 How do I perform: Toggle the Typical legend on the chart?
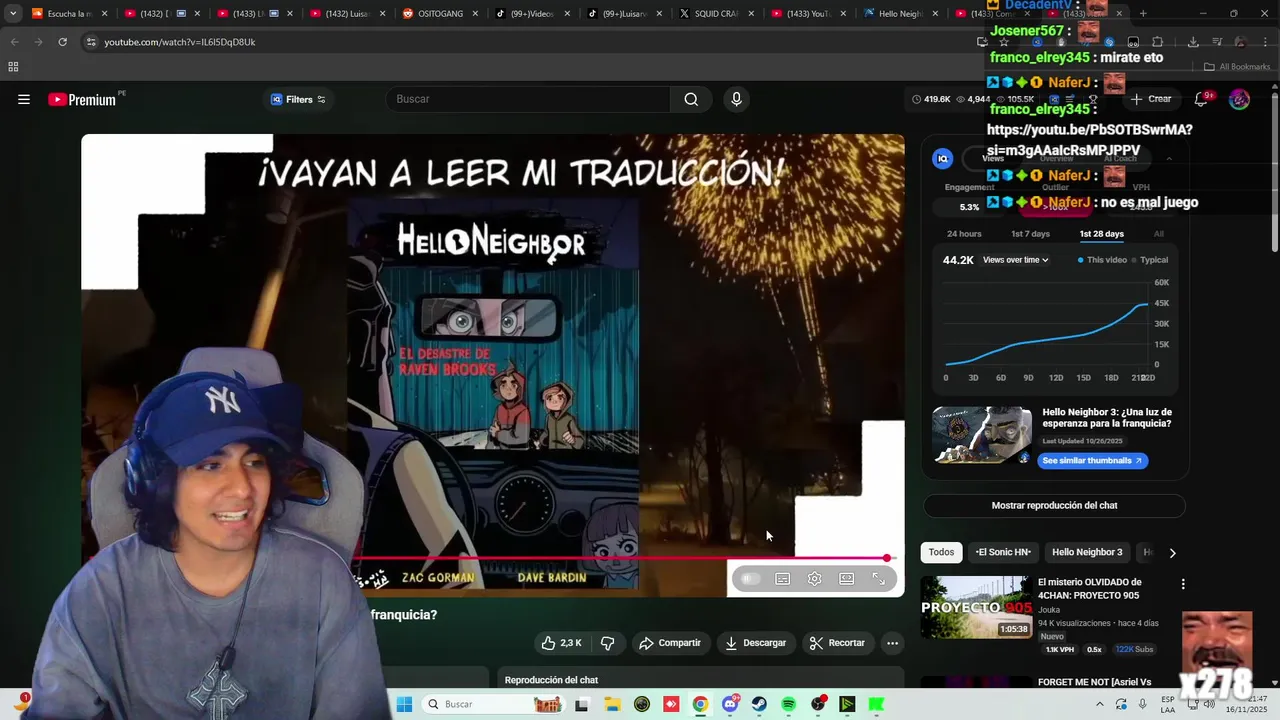tap(1150, 260)
